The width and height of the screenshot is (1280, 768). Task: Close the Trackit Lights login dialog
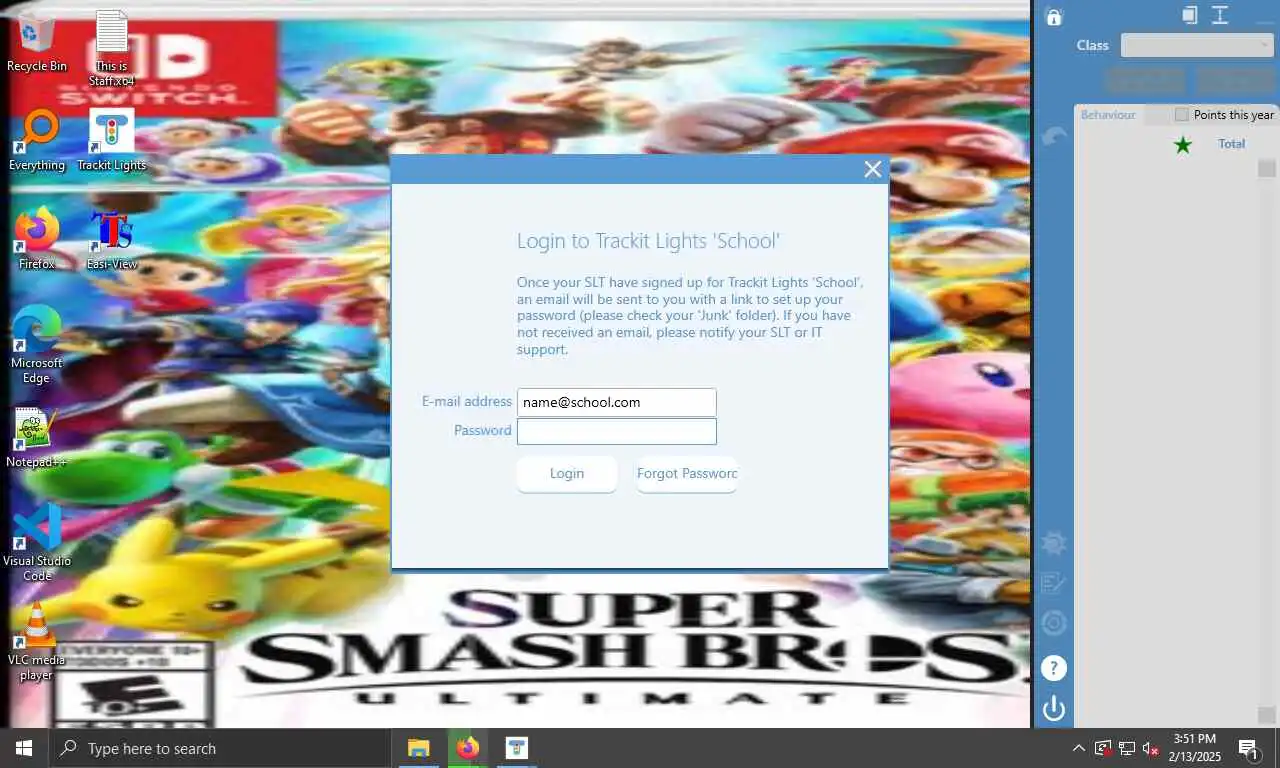click(x=873, y=169)
